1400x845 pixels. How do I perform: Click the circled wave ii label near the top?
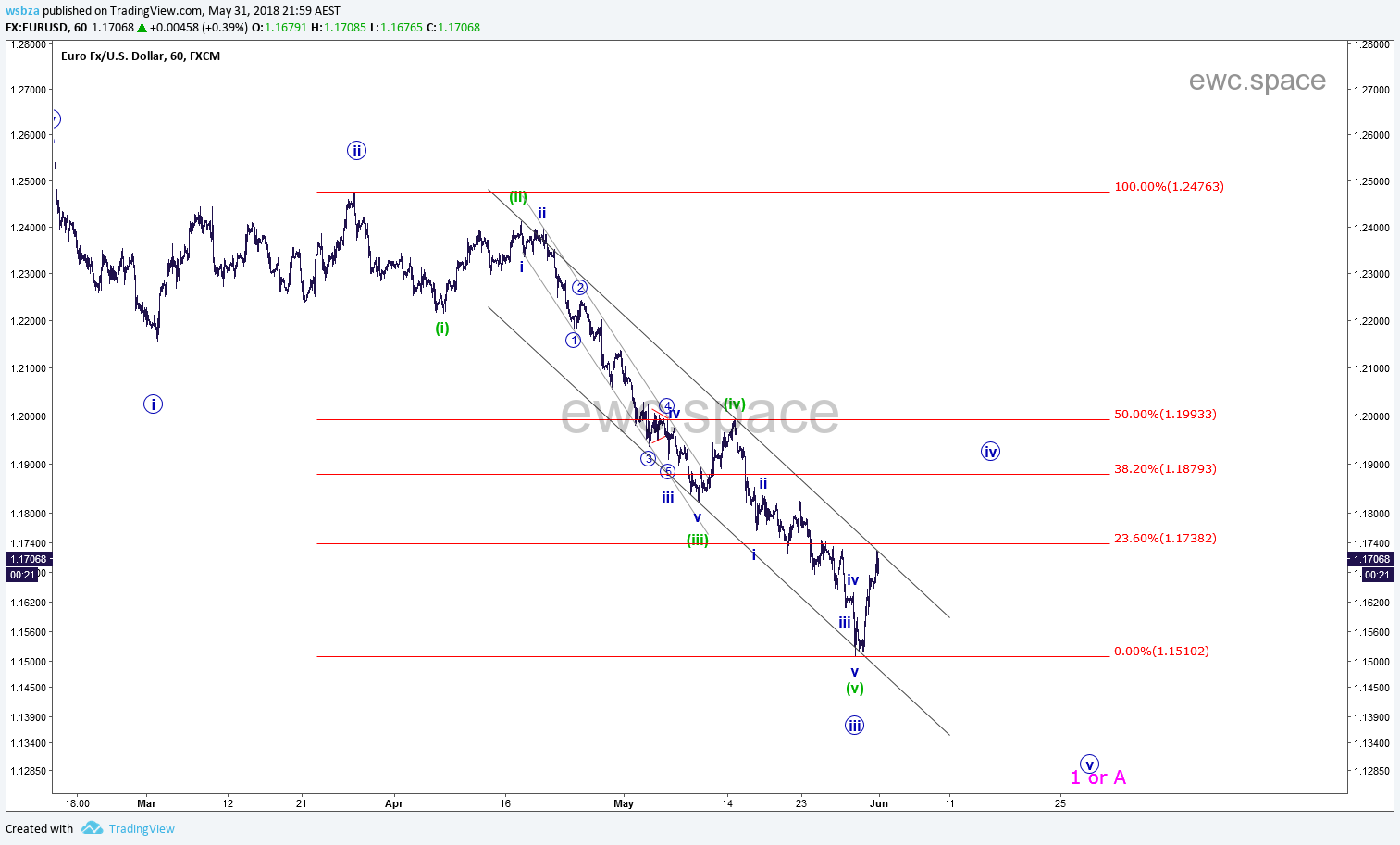(356, 150)
